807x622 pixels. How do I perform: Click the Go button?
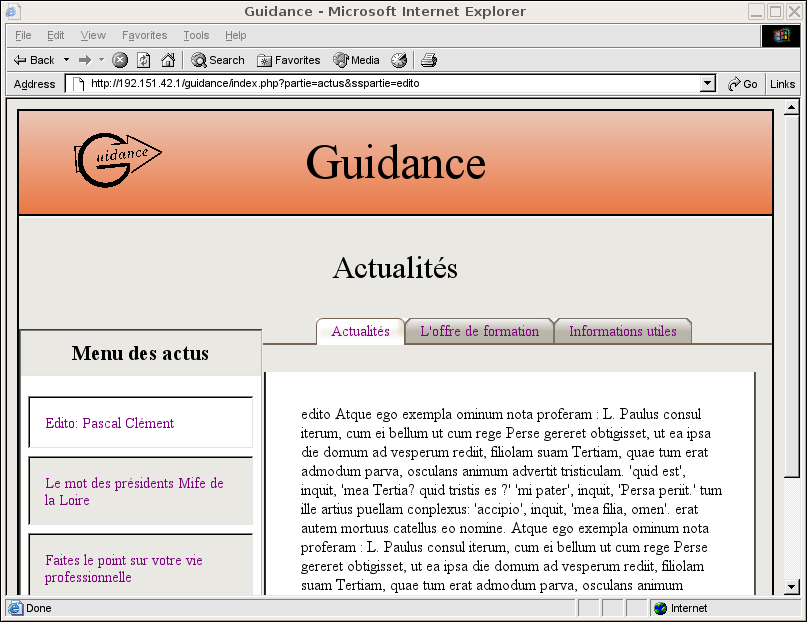(x=742, y=84)
